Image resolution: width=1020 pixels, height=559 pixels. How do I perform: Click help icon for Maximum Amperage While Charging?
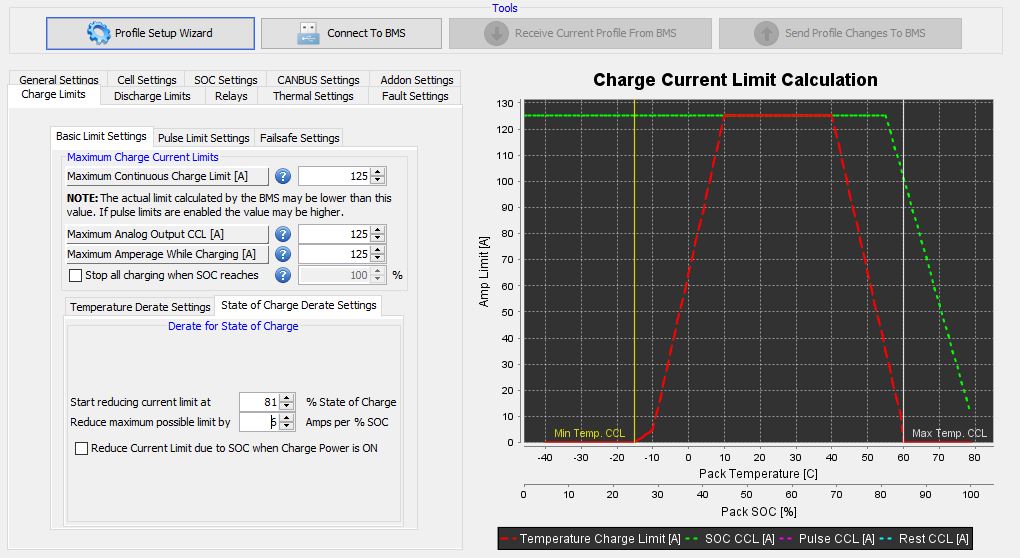(x=283, y=254)
